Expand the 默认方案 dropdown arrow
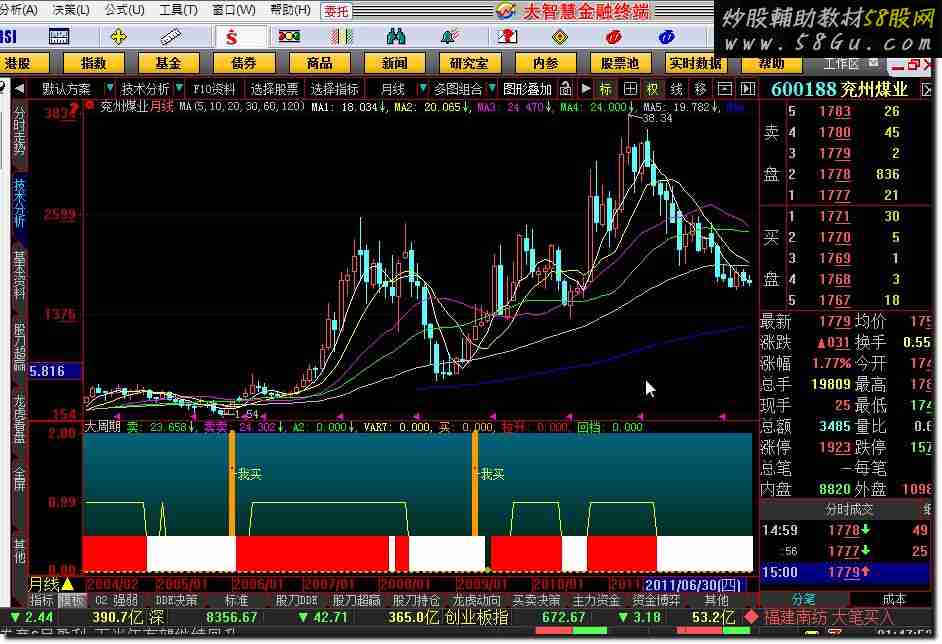Screen dimensions: 942x644 (109, 88)
